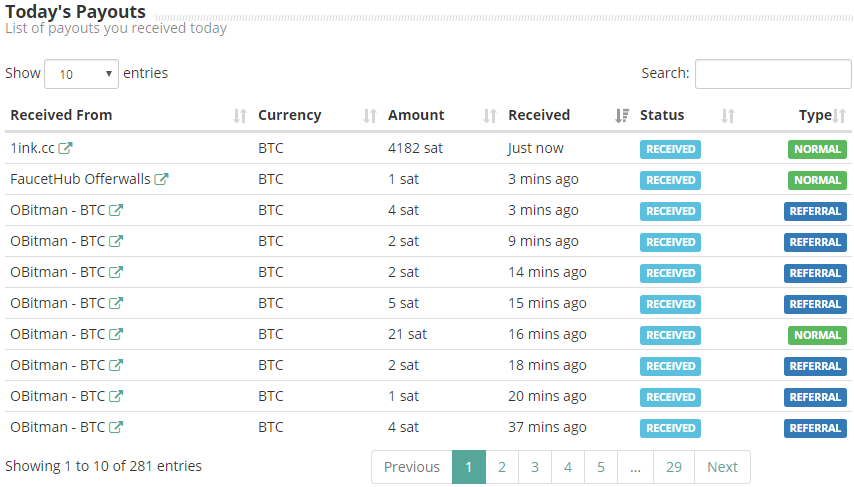This screenshot has height=487, width=854.
Task: Sort by Currency column arrows
Action: (x=370, y=115)
